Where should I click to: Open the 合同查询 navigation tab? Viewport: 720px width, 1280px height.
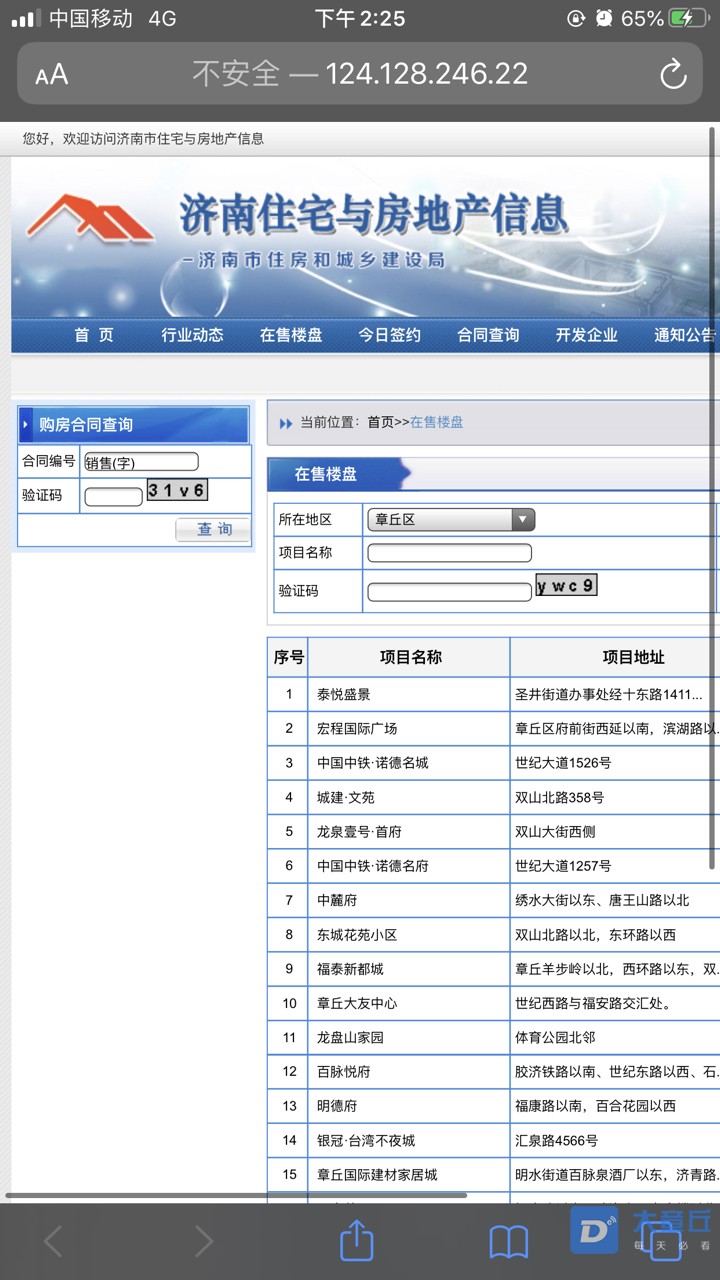488,335
